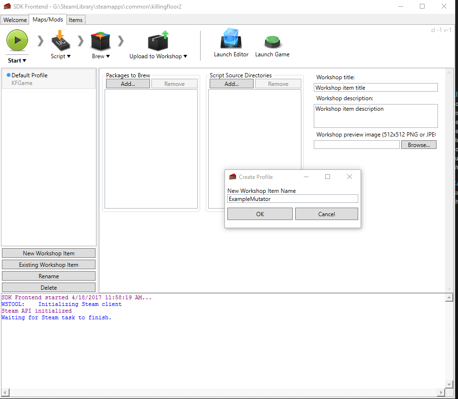Screen dimensions: 458x399
Task: Click the New Workshop Item Name field
Action: click(x=293, y=199)
